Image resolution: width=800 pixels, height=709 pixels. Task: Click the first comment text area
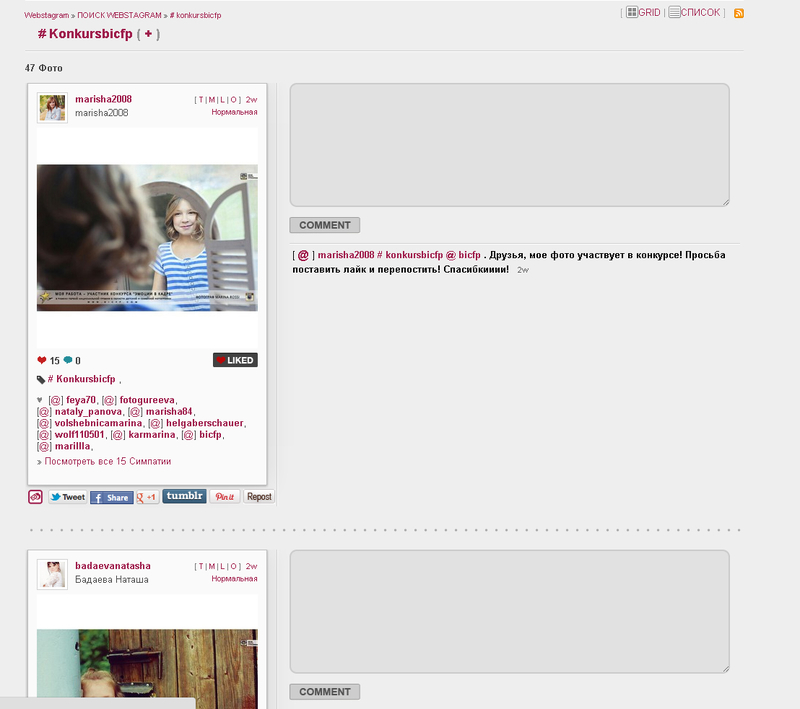point(509,145)
